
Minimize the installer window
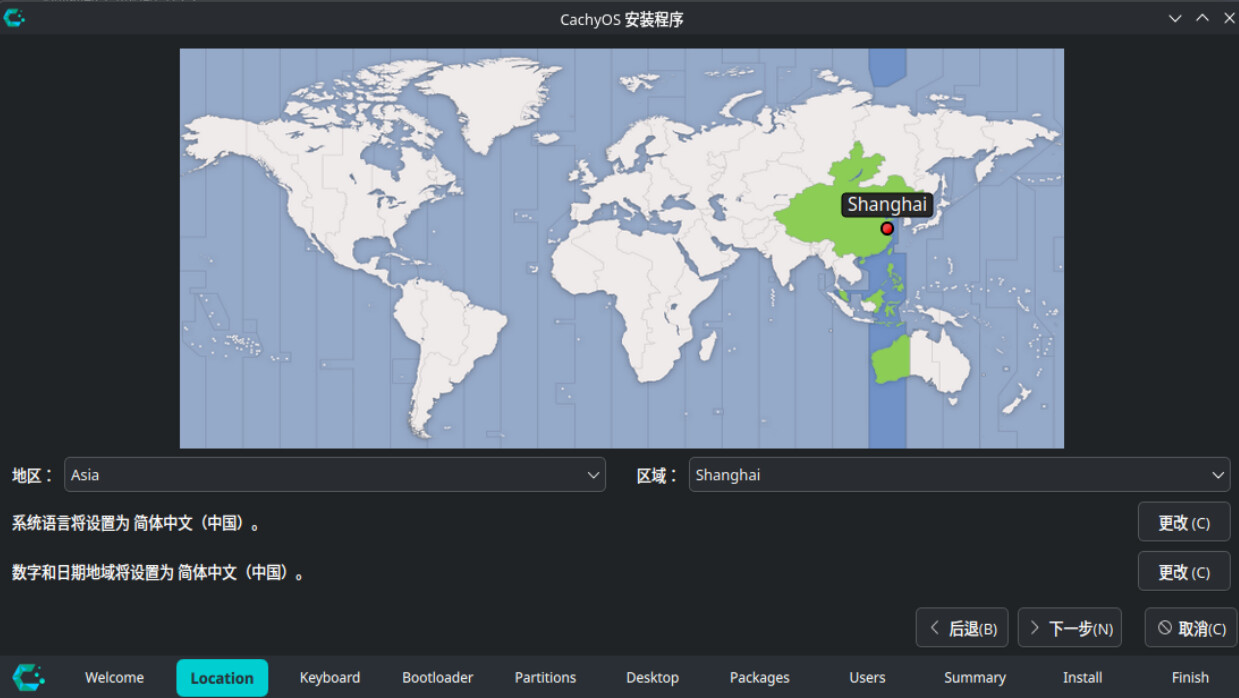[1176, 18]
